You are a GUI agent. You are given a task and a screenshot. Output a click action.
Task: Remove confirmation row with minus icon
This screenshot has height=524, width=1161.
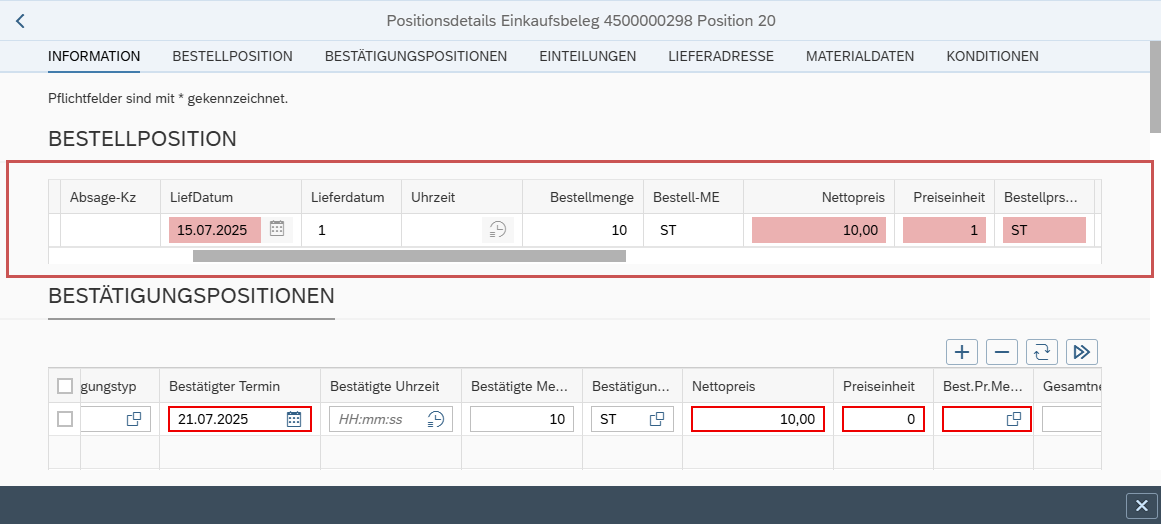coord(1002,352)
